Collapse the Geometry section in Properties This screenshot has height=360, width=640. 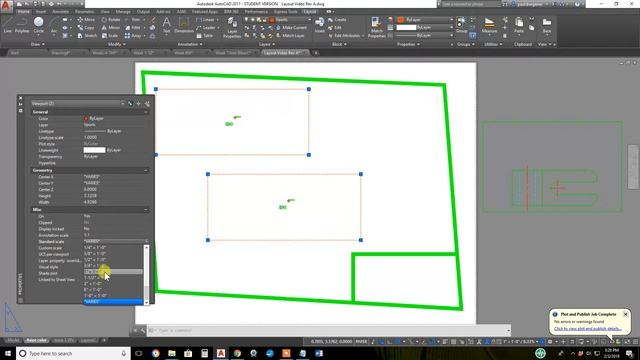click(x=146, y=170)
